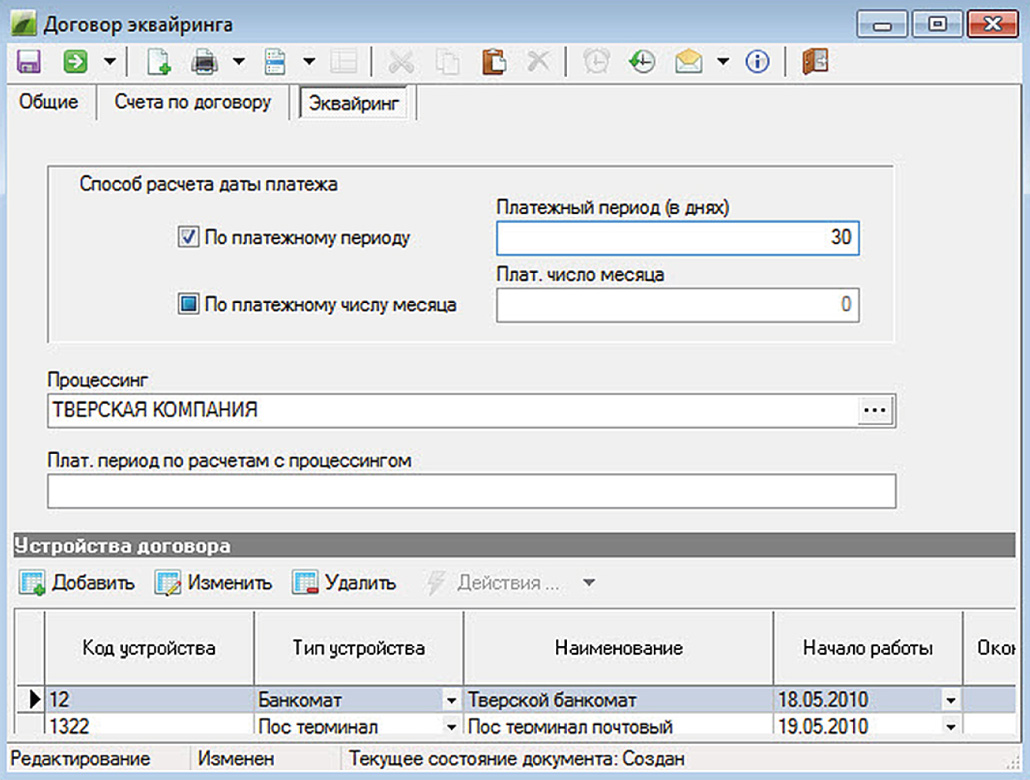Open the history clock icon with green arrow
1030x780 pixels.
pyautogui.click(x=641, y=62)
